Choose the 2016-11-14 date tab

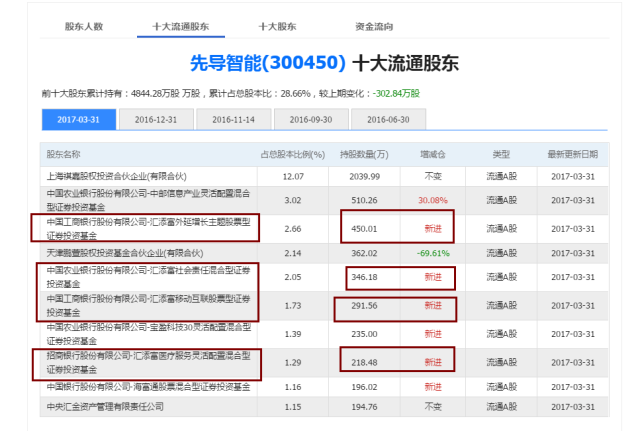click(x=233, y=120)
